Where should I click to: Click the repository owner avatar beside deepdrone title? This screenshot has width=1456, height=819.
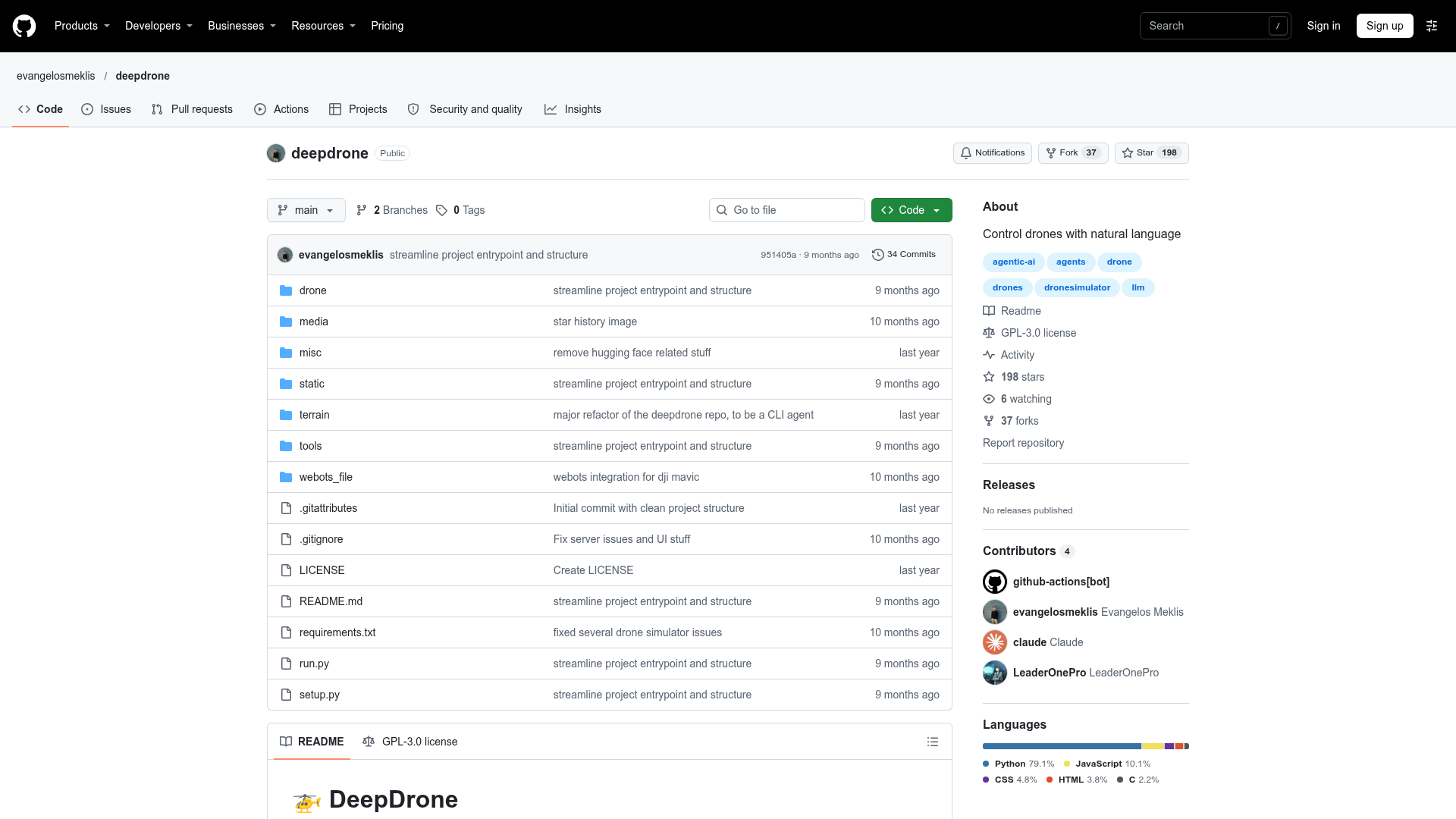pyautogui.click(x=276, y=153)
